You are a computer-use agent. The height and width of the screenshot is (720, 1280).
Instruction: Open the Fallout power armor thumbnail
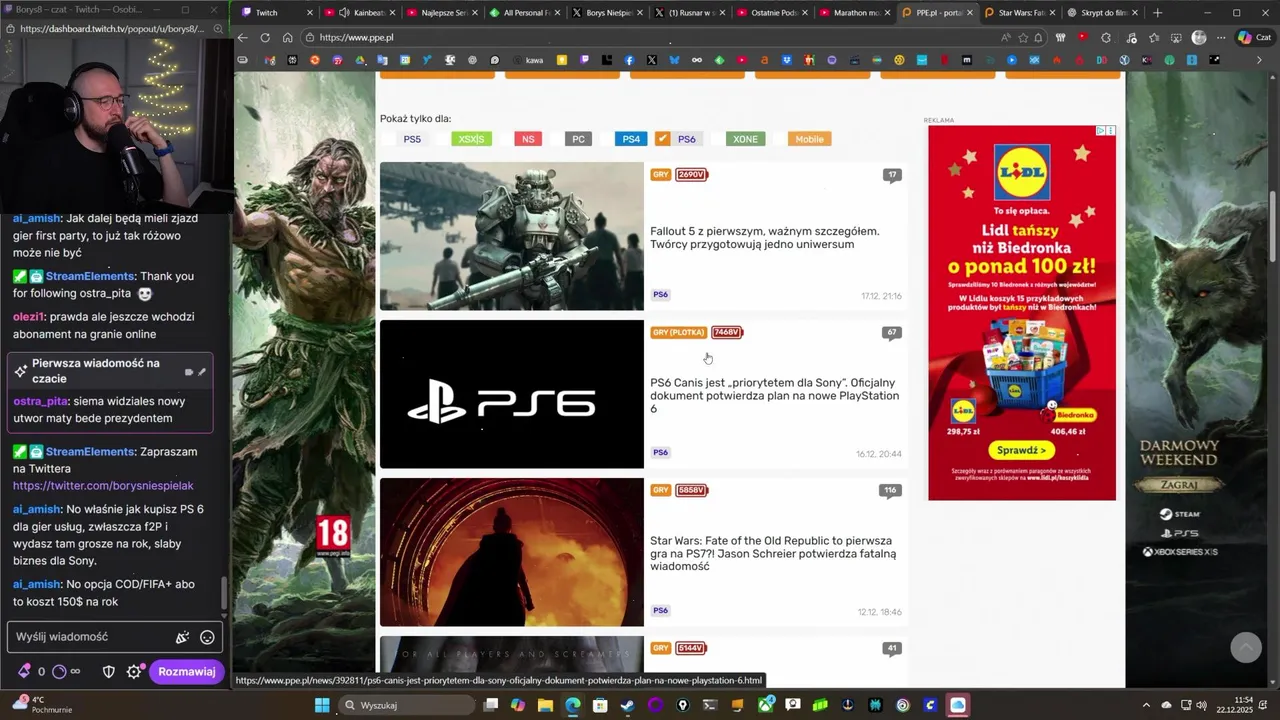coord(511,236)
